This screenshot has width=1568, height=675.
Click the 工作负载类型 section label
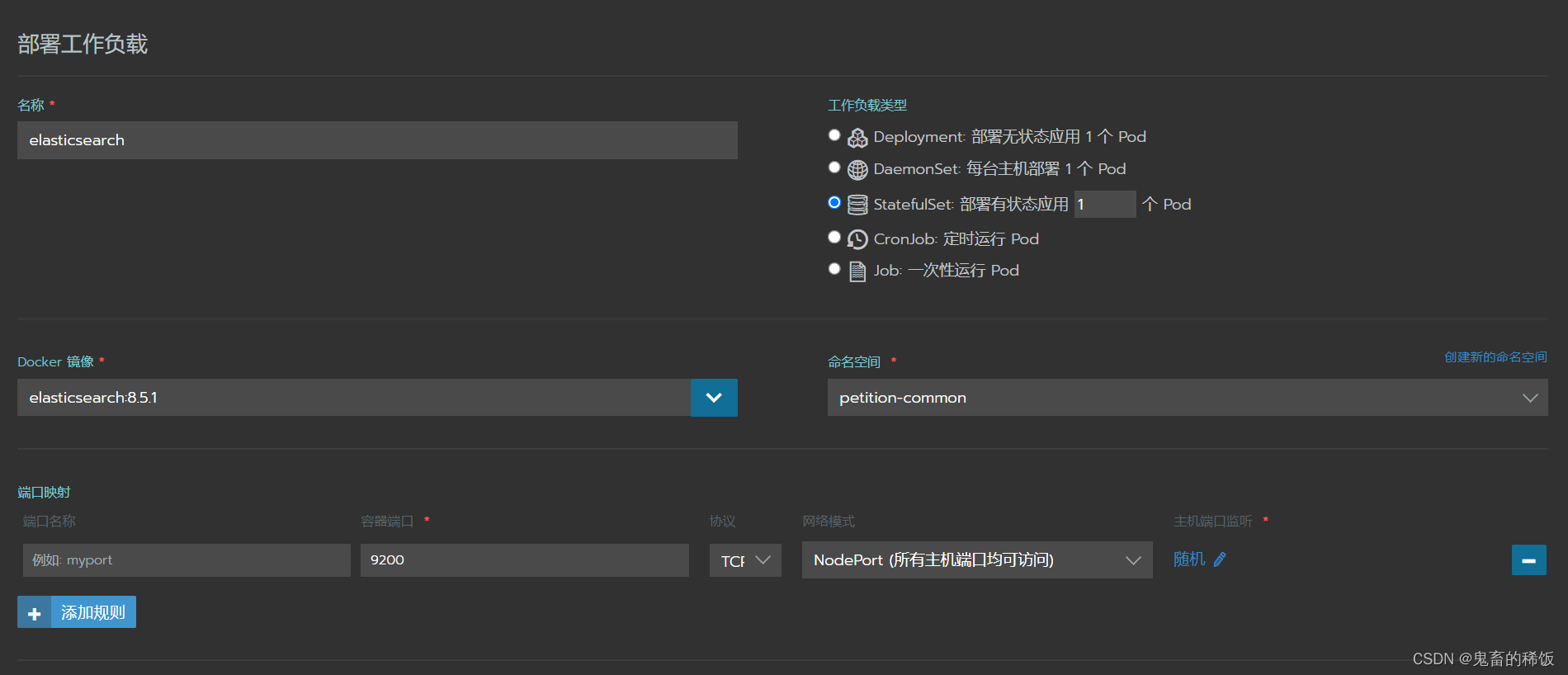[867, 106]
